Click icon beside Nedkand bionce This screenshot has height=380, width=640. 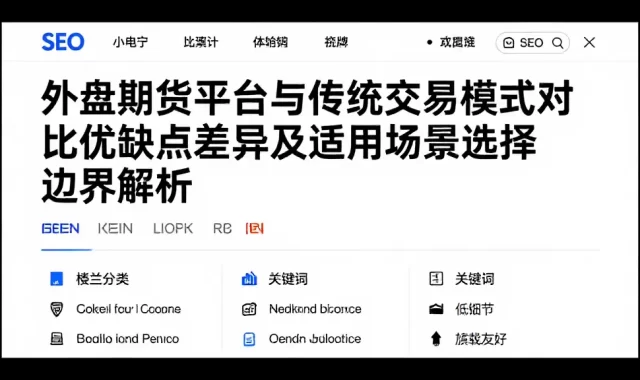249,309
